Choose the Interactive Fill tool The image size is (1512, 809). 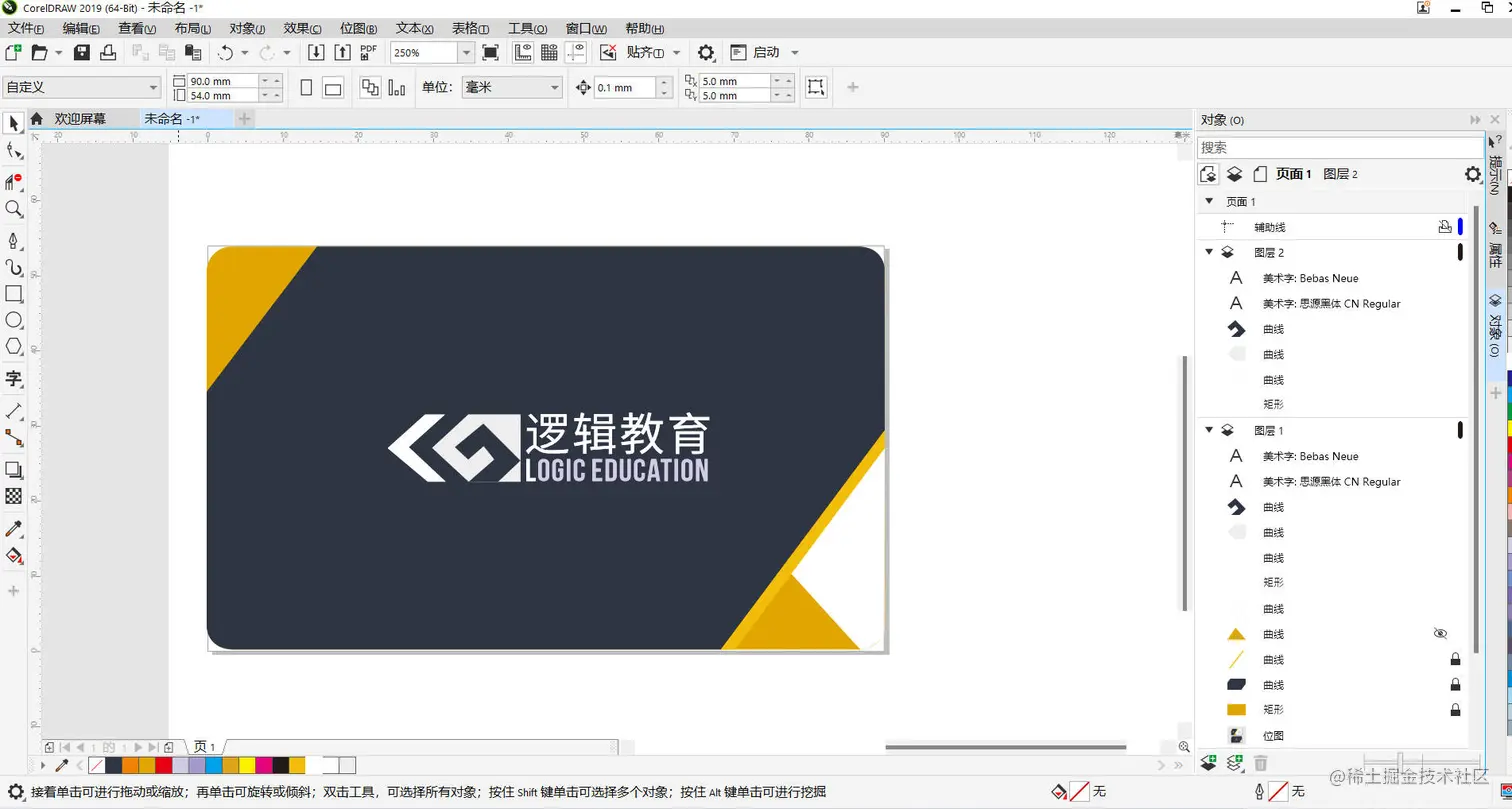14,555
